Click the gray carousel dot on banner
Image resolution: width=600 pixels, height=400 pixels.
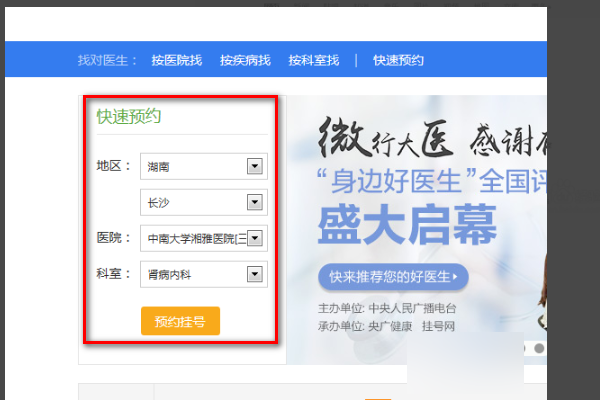pyautogui.click(x=539, y=348)
